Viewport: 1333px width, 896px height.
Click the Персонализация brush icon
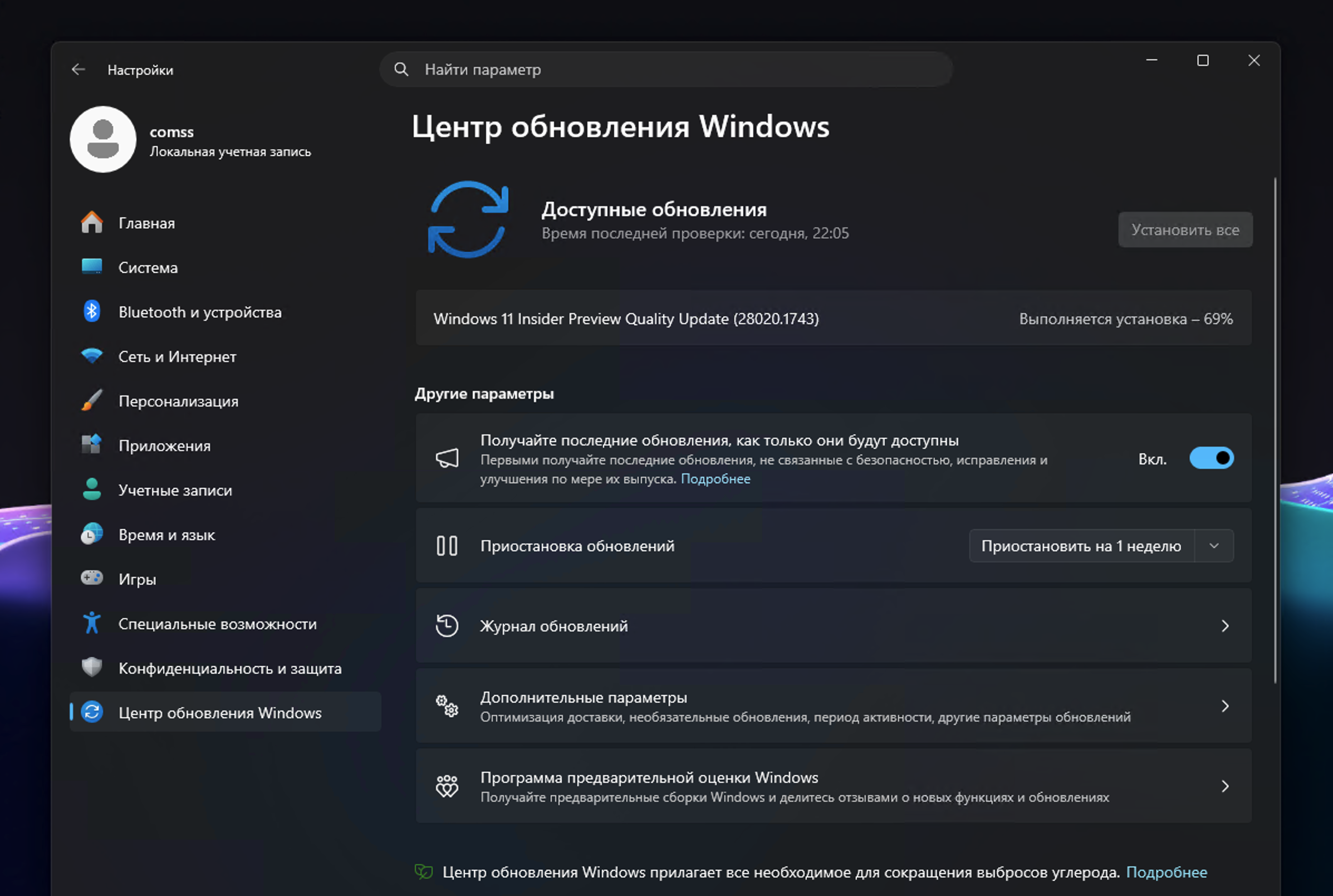pyautogui.click(x=92, y=400)
